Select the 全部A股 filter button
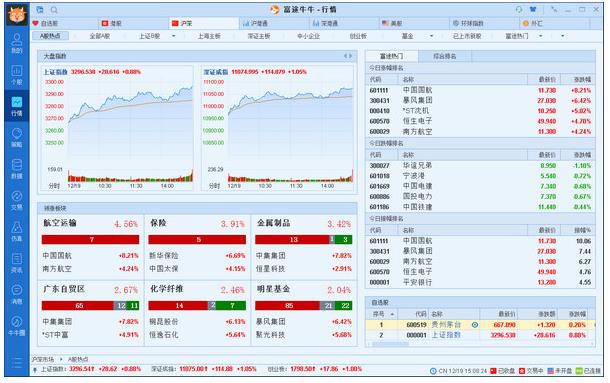610x383 pixels. pyautogui.click(x=100, y=36)
